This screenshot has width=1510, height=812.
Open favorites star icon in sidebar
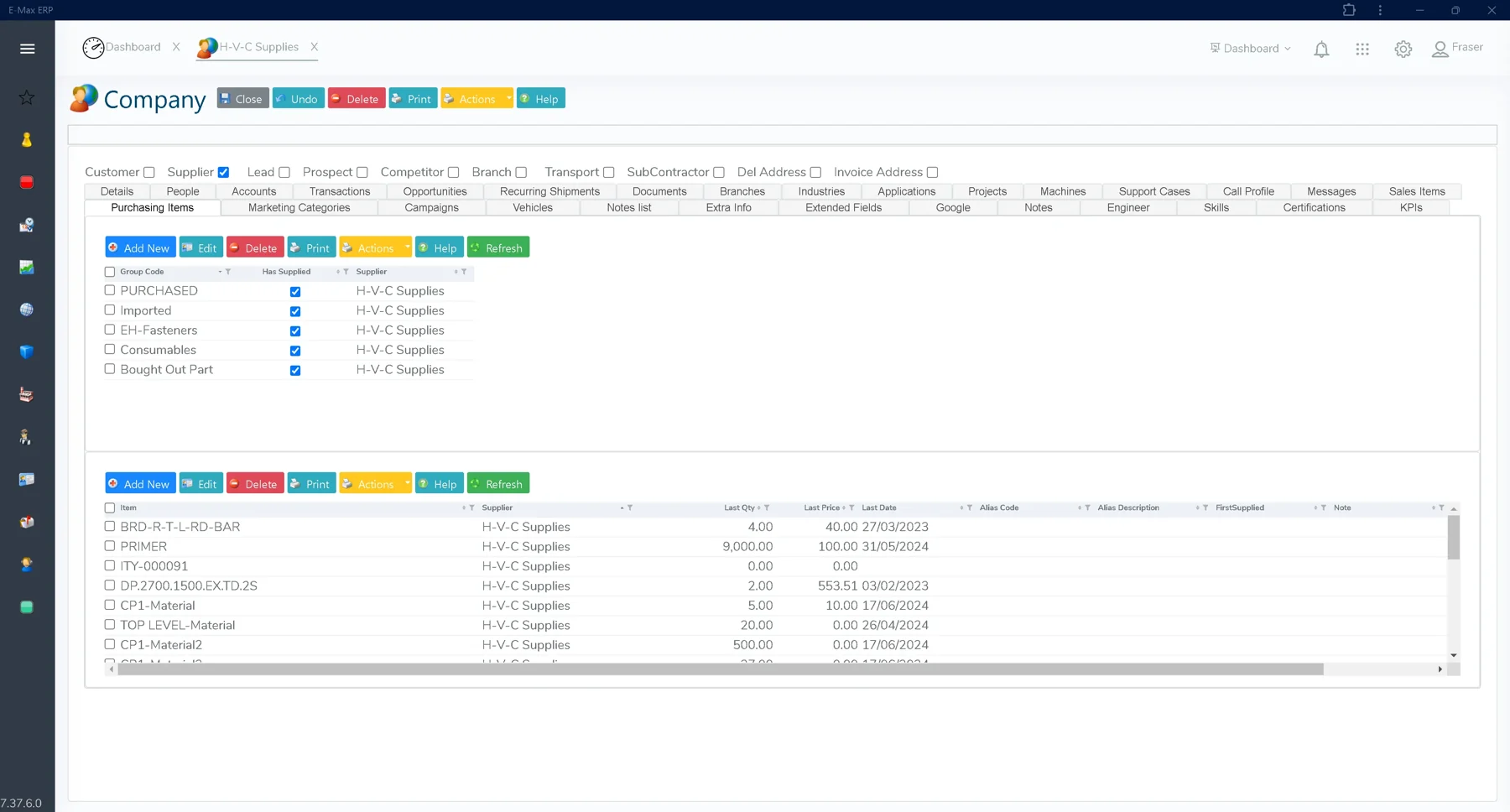[x=27, y=97]
